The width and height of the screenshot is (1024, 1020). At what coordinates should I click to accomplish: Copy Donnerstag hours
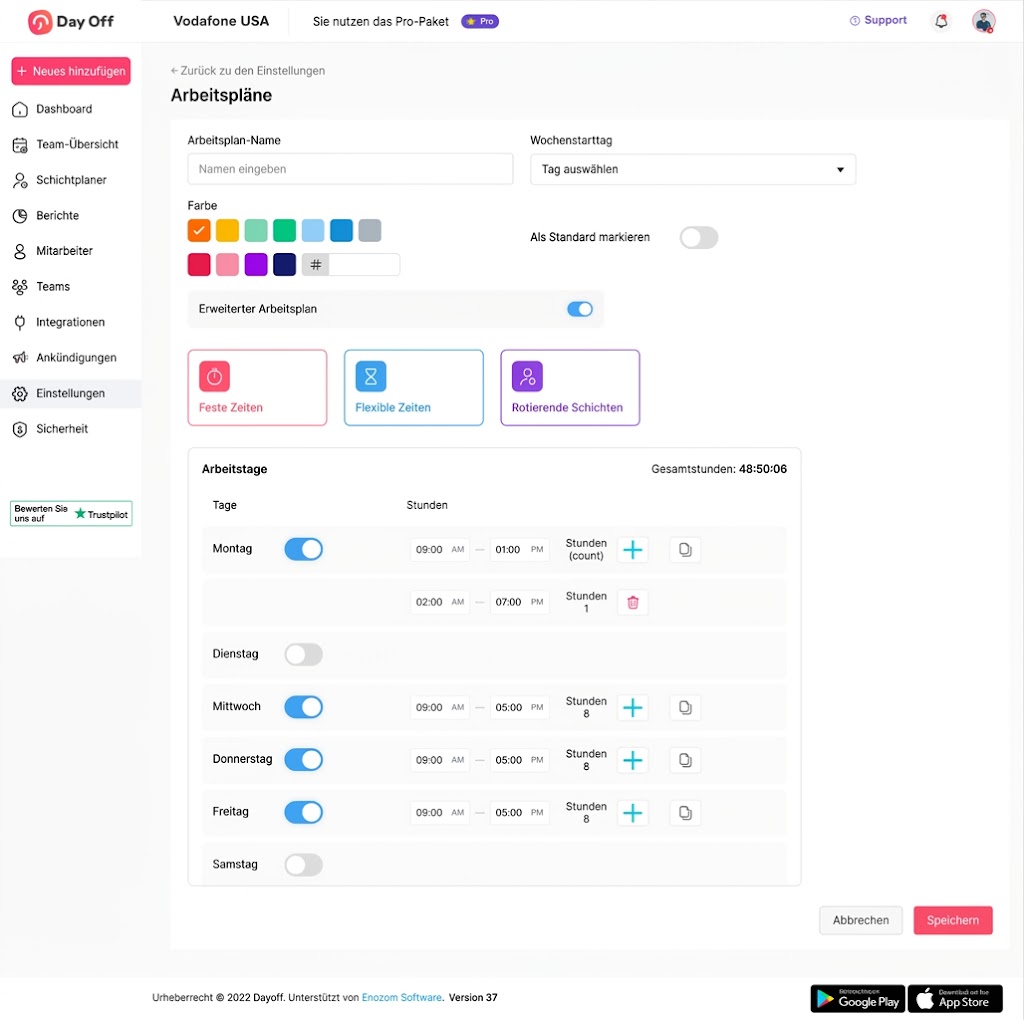point(685,760)
